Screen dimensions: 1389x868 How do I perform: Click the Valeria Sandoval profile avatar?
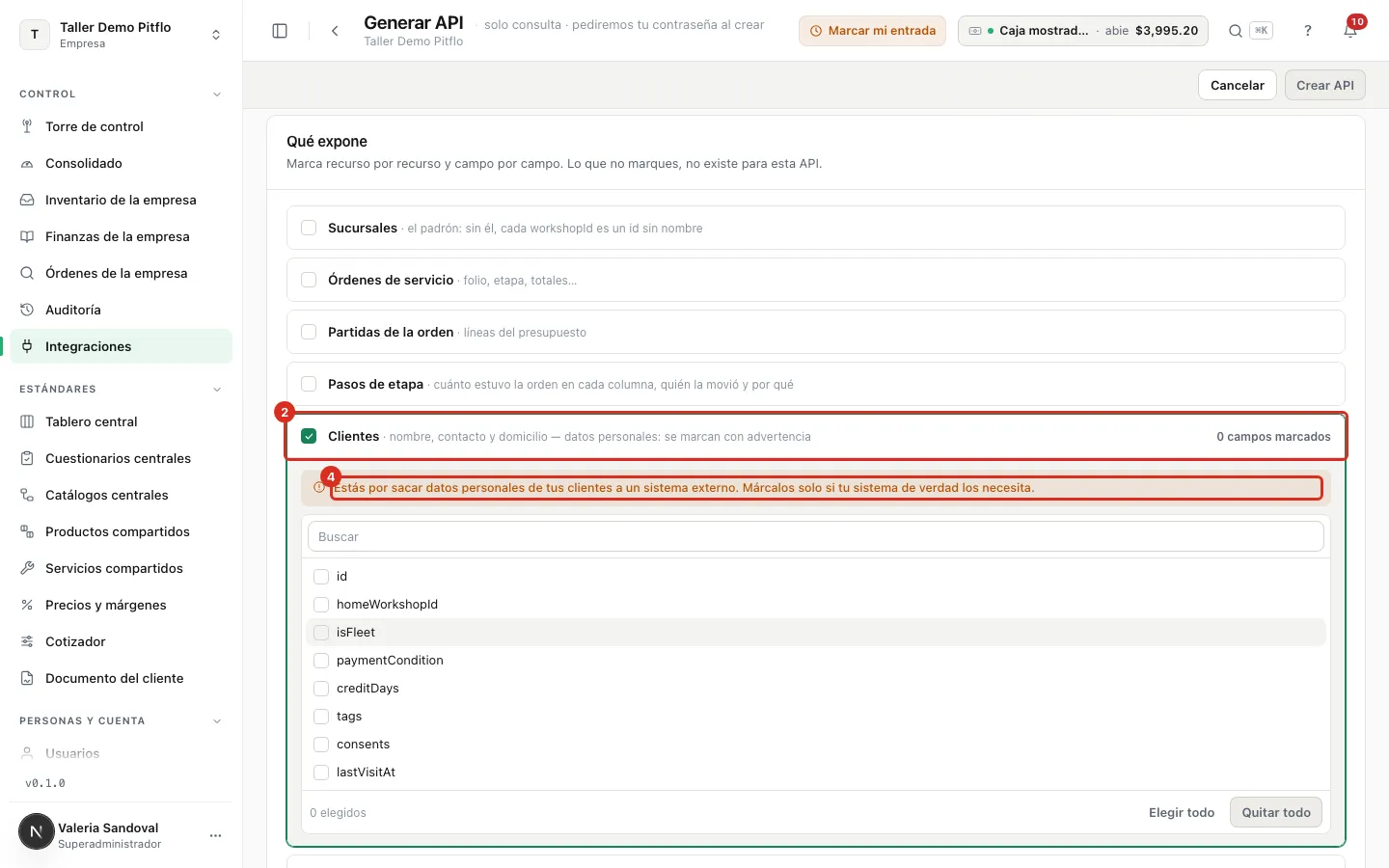point(37,831)
